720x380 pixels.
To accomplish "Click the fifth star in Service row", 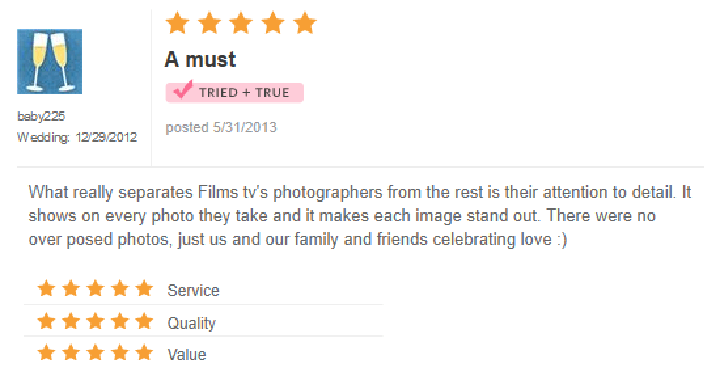I will tap(144, 289).
